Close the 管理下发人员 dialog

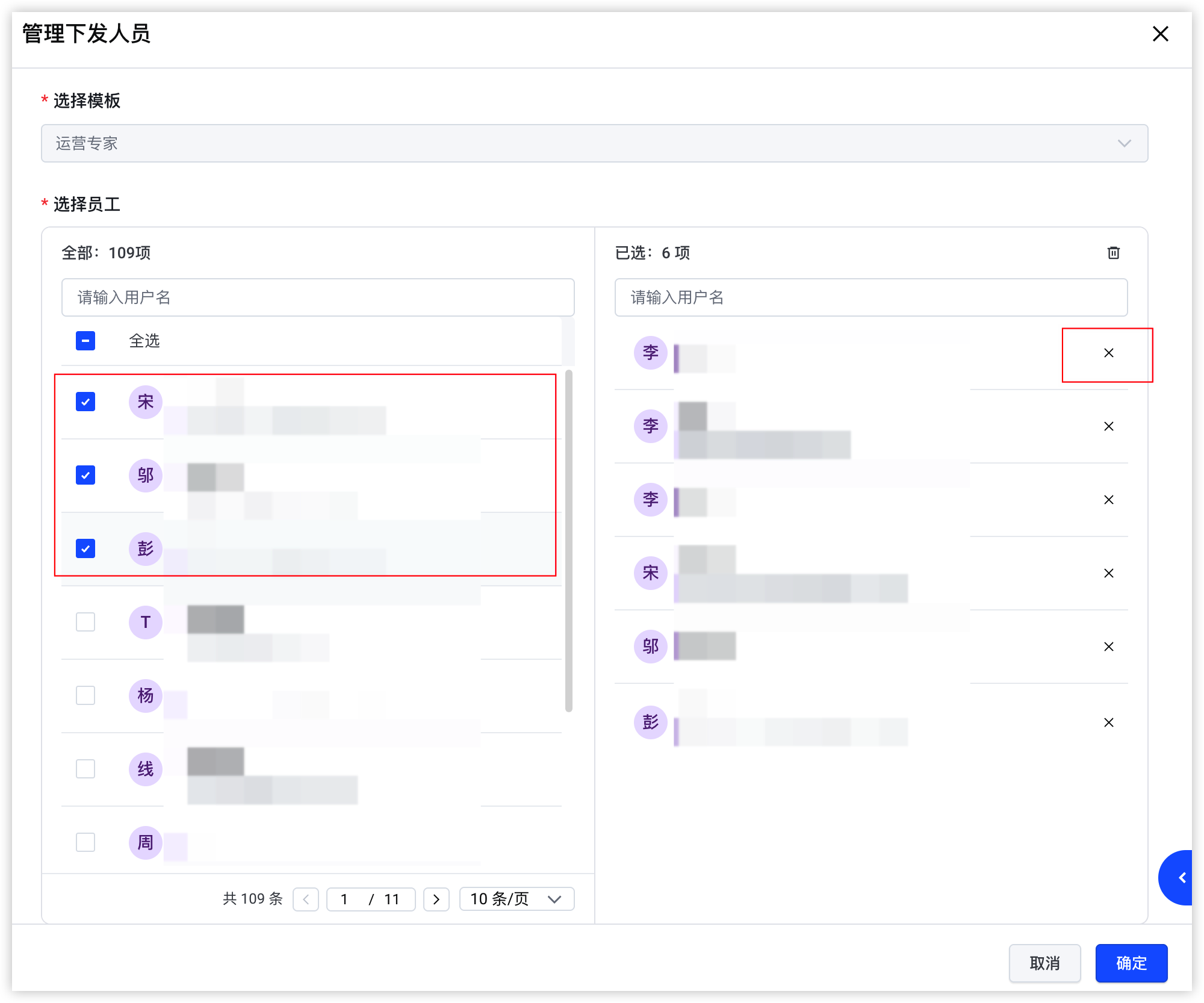1160,34
